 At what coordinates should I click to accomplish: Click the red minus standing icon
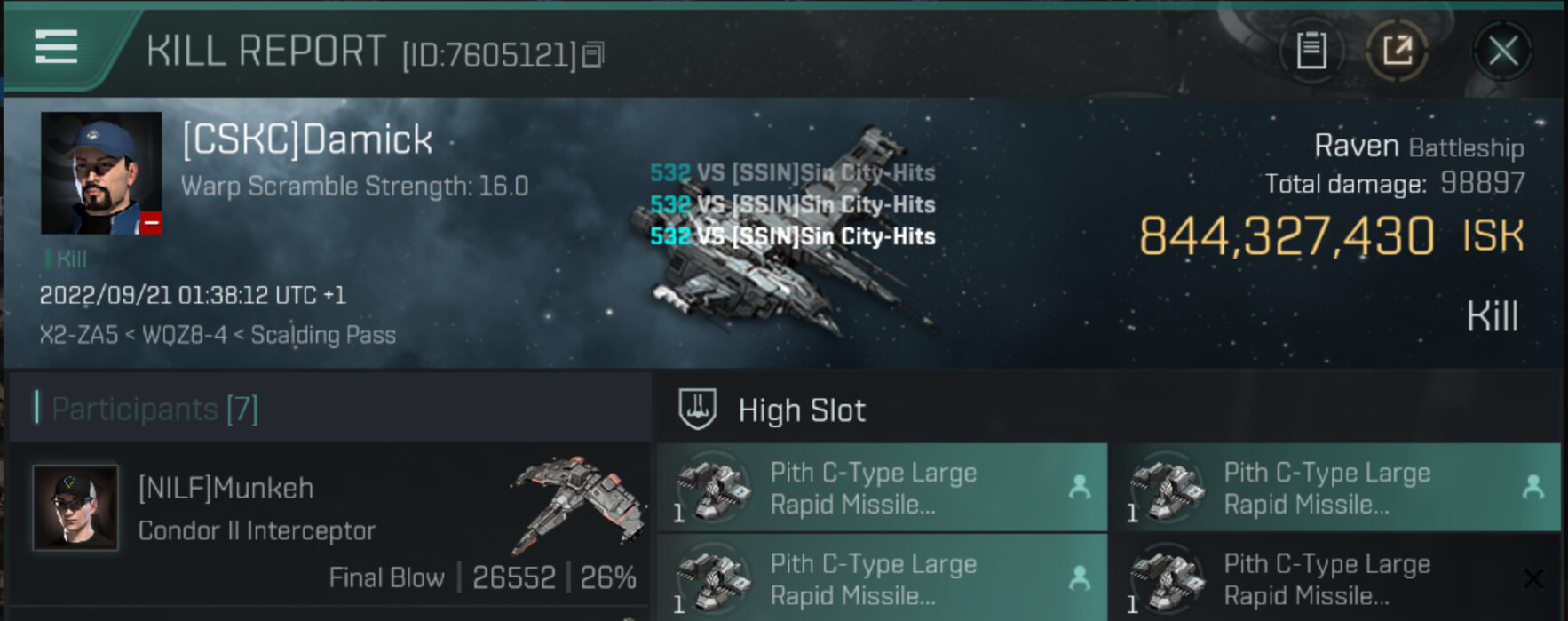pos(151,222)
